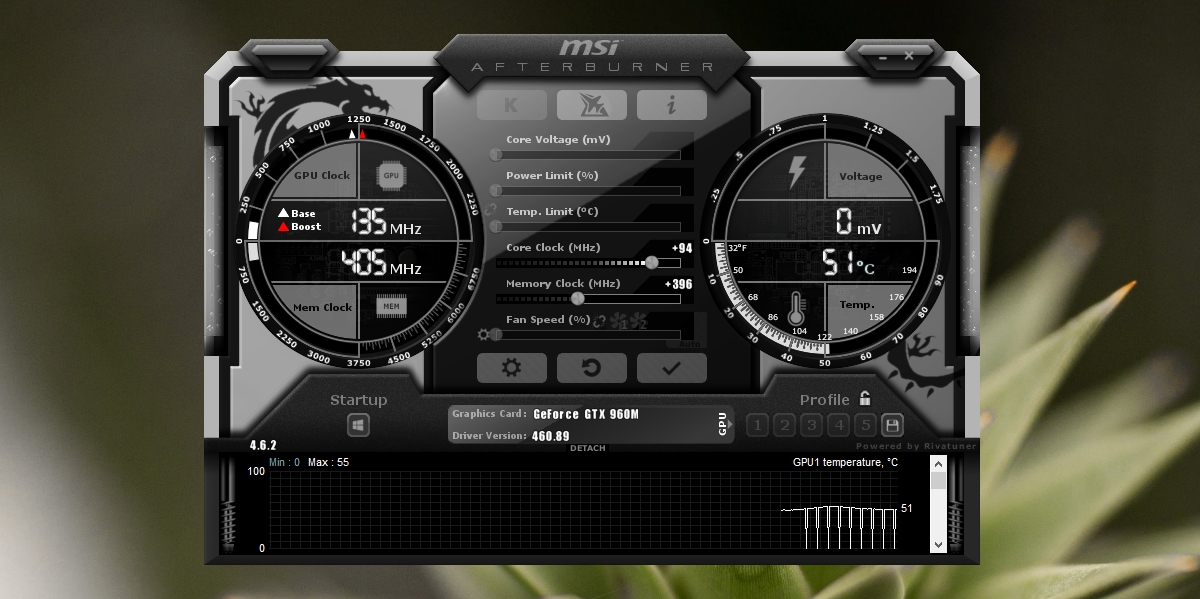Reset clocks with the circular arrow button
Screen dimensions: 1200x599
pos(592,368)
